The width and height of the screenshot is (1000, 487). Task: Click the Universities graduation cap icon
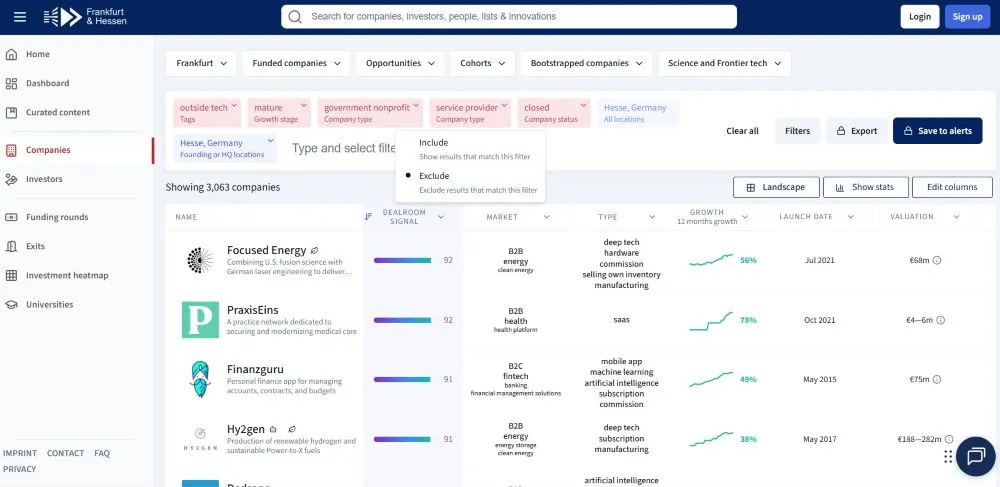pos(11,305)
